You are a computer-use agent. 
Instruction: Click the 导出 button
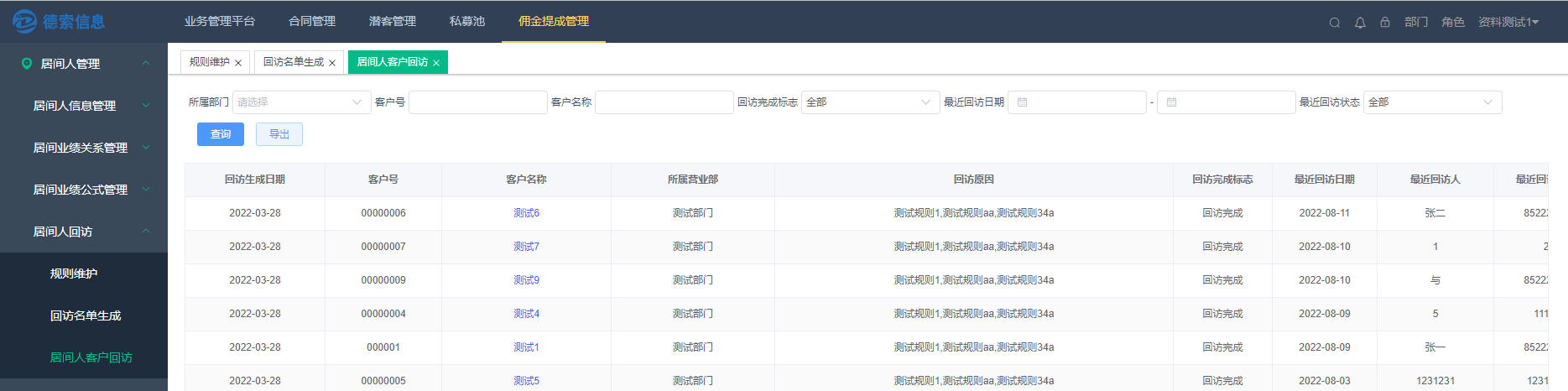pyautogui.click(x=279, y=134)
